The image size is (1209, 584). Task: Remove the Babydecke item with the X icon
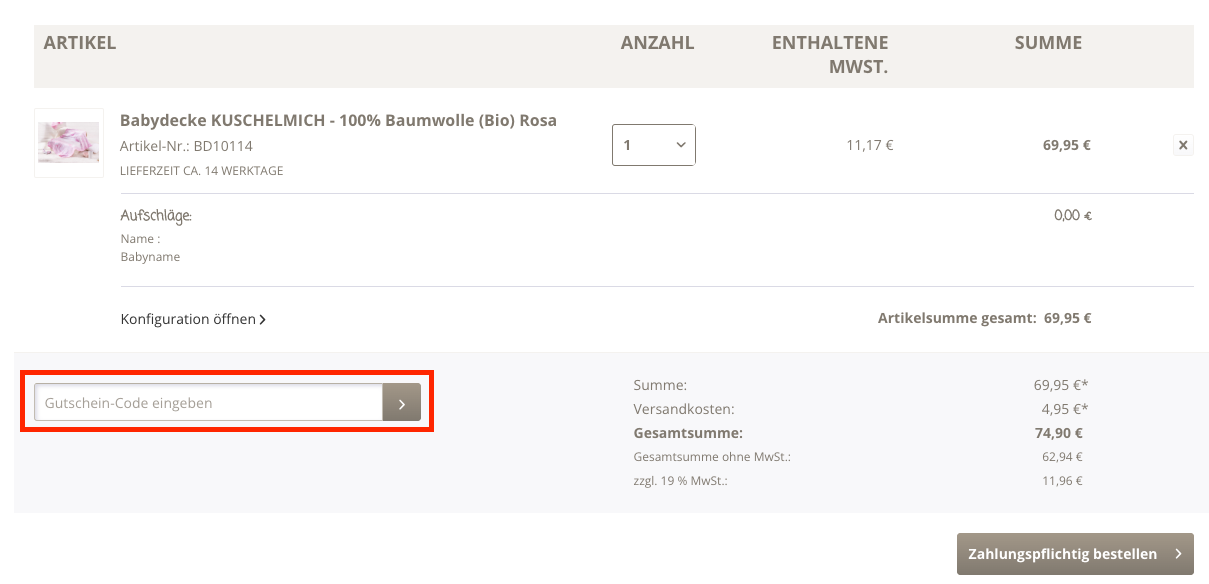click(x=1183, y=145)
